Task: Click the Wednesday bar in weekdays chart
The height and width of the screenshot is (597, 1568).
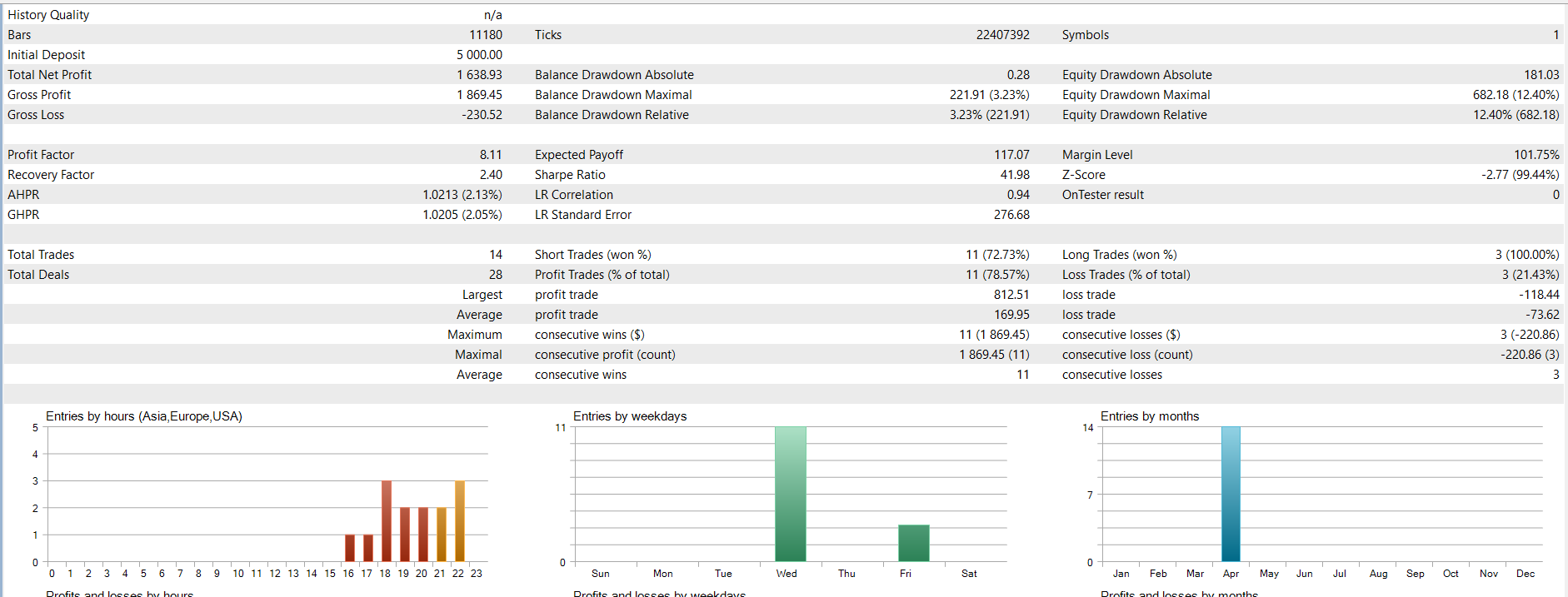Action: coord(790,494)
